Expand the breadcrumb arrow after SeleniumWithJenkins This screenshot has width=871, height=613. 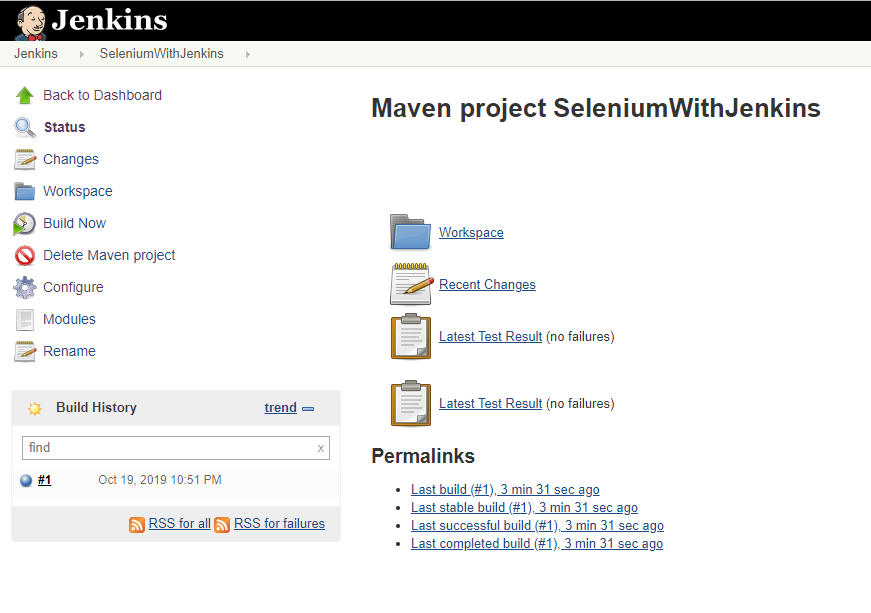[248, 54]
